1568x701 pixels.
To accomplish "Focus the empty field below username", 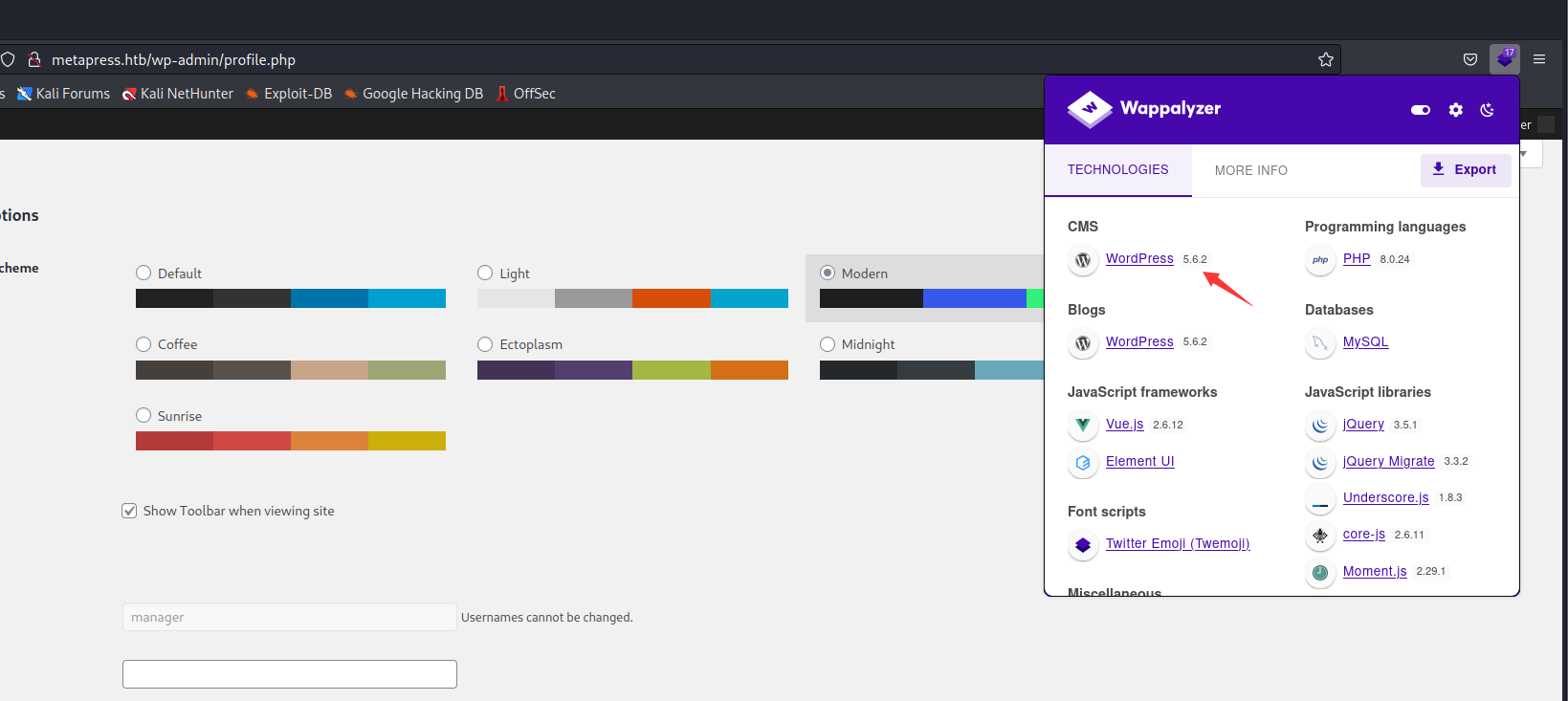I will coord(290,674).
